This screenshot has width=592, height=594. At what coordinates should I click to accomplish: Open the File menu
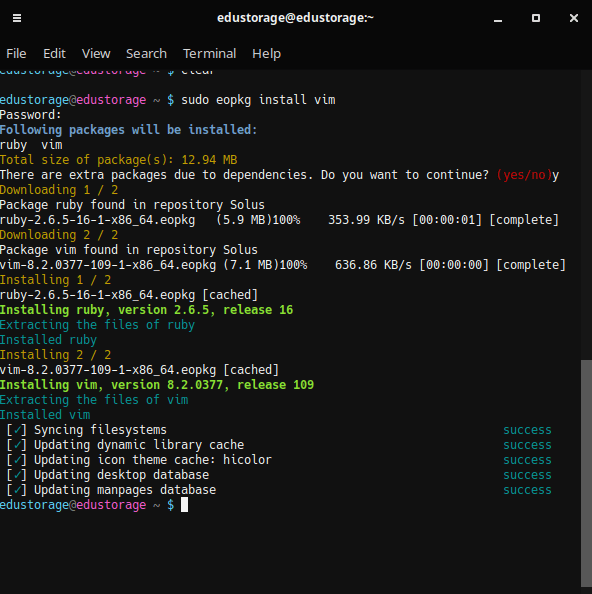pos(16,53)
